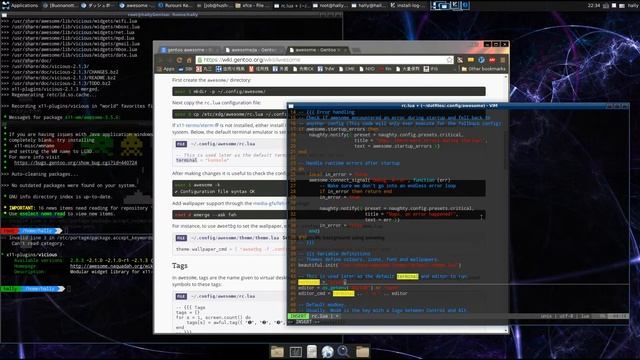Click the scissors-like extension icon after the star
Viewport: 640px width, 360px height.
point(460,60)
